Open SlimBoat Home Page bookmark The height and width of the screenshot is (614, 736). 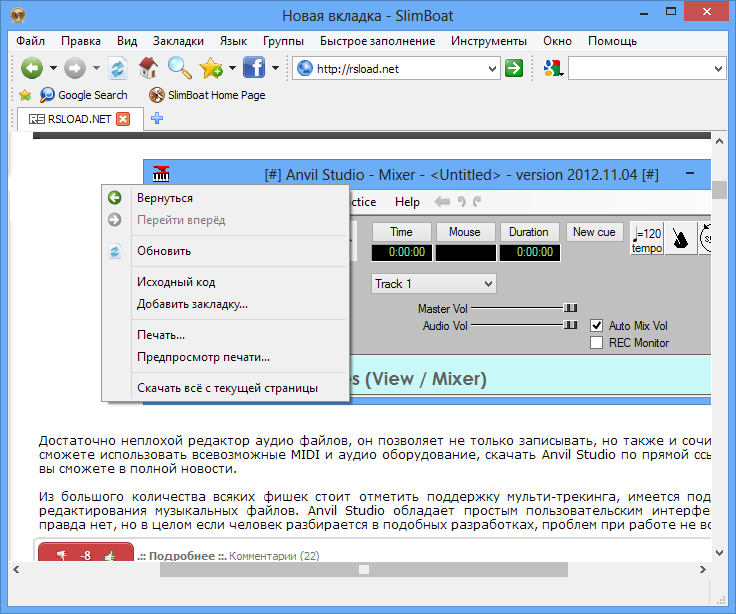(x=207, y=95)
